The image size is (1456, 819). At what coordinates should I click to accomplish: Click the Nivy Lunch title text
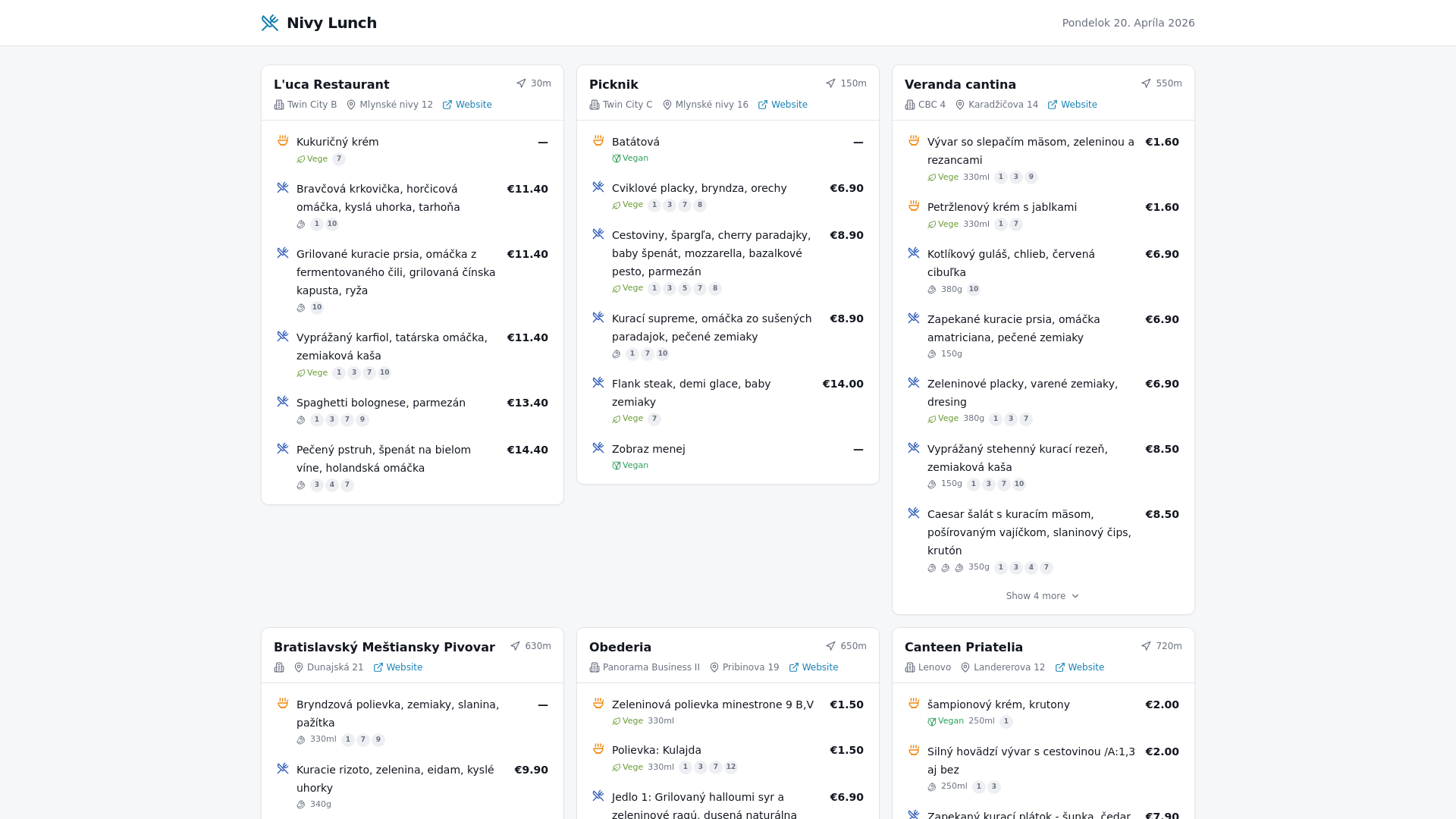[331, 23]
